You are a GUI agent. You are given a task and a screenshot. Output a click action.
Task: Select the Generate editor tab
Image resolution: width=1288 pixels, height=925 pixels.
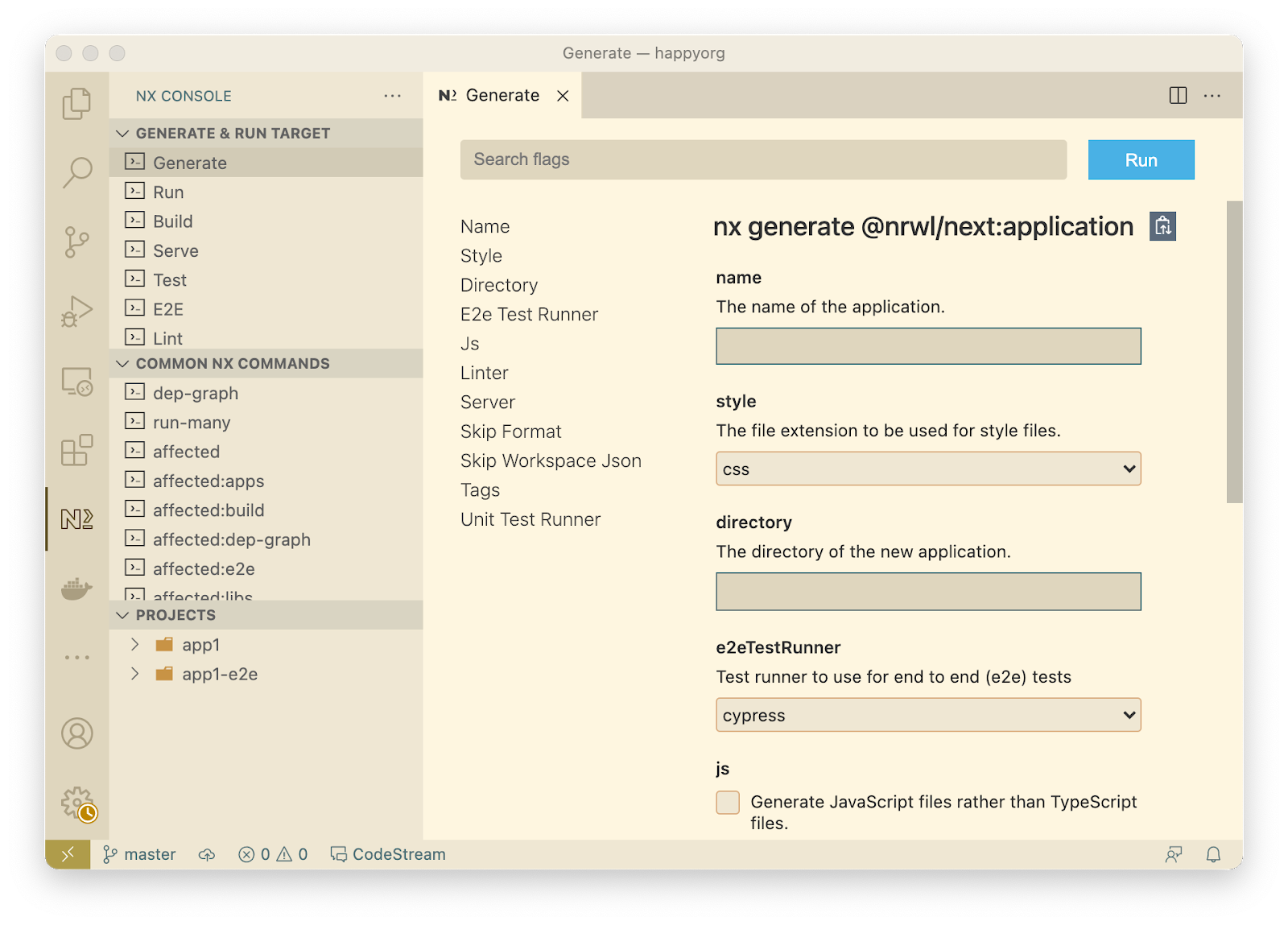501,95
